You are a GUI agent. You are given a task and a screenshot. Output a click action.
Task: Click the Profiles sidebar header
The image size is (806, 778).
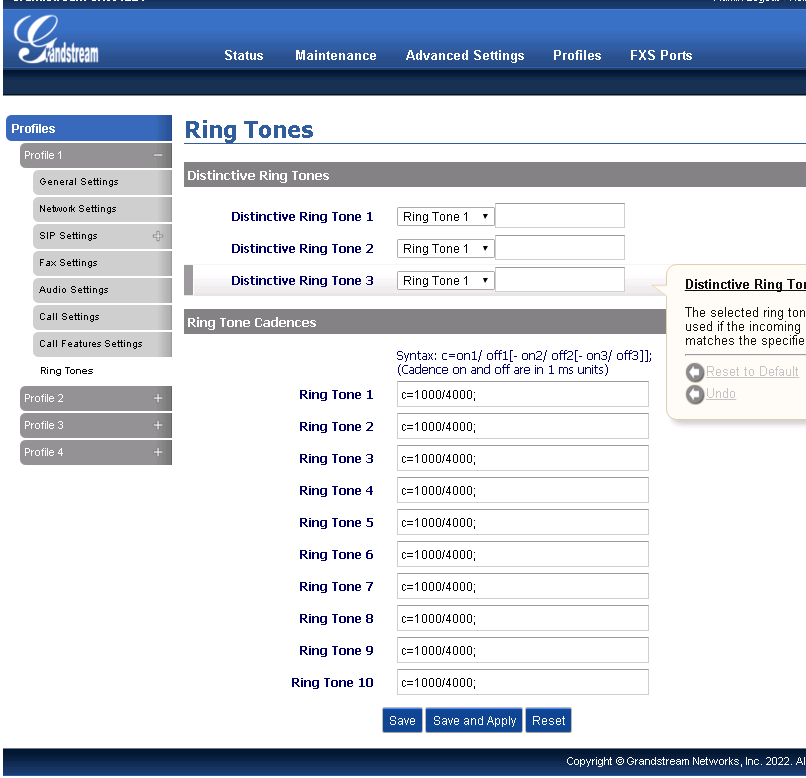point(89,128)
